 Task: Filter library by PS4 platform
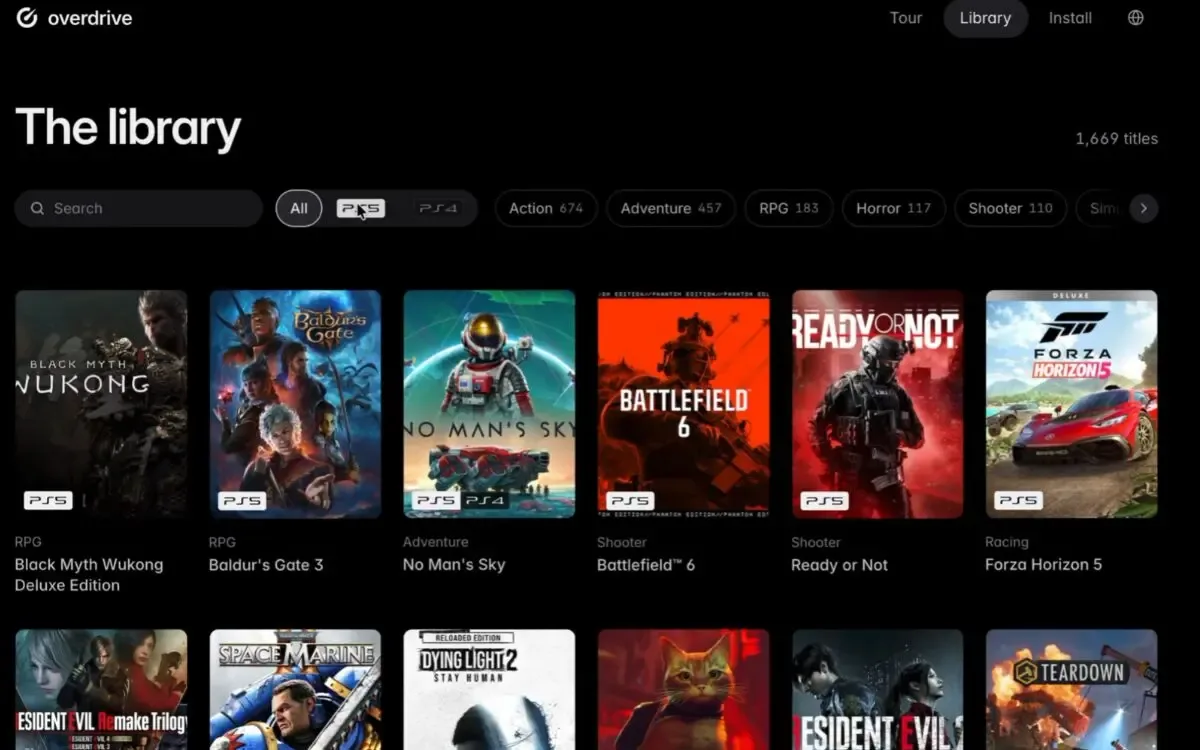click(x=438, y=208)
